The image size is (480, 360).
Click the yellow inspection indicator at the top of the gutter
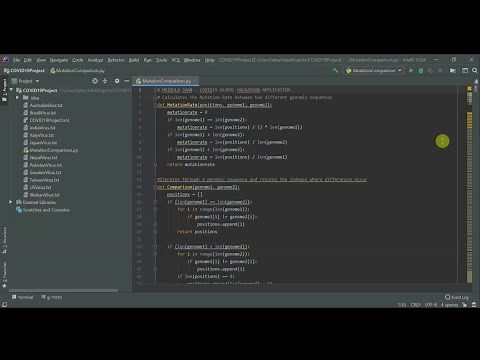tap(469, 88)
